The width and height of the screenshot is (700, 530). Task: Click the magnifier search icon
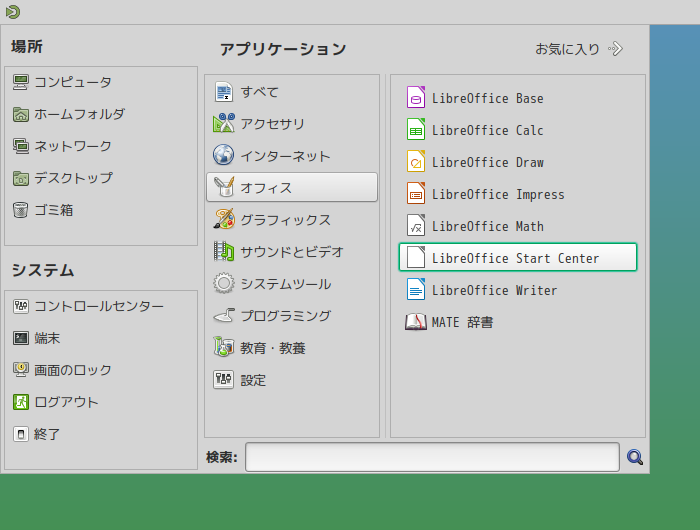coord(634,457)
